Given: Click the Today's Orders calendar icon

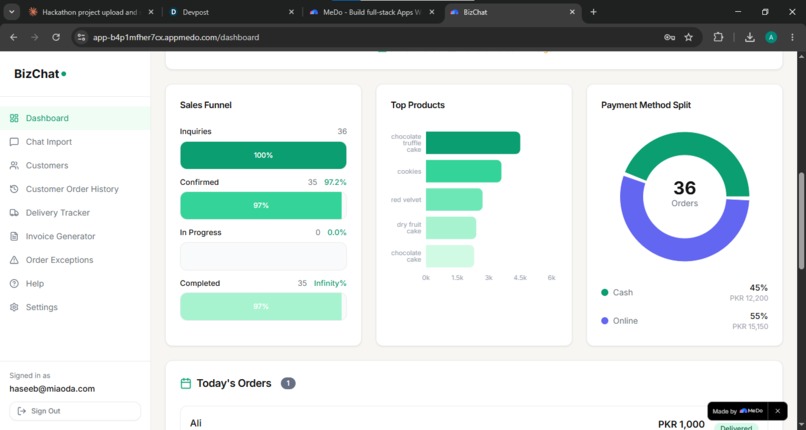Looking at the screenshot, I should pos(186,383).
